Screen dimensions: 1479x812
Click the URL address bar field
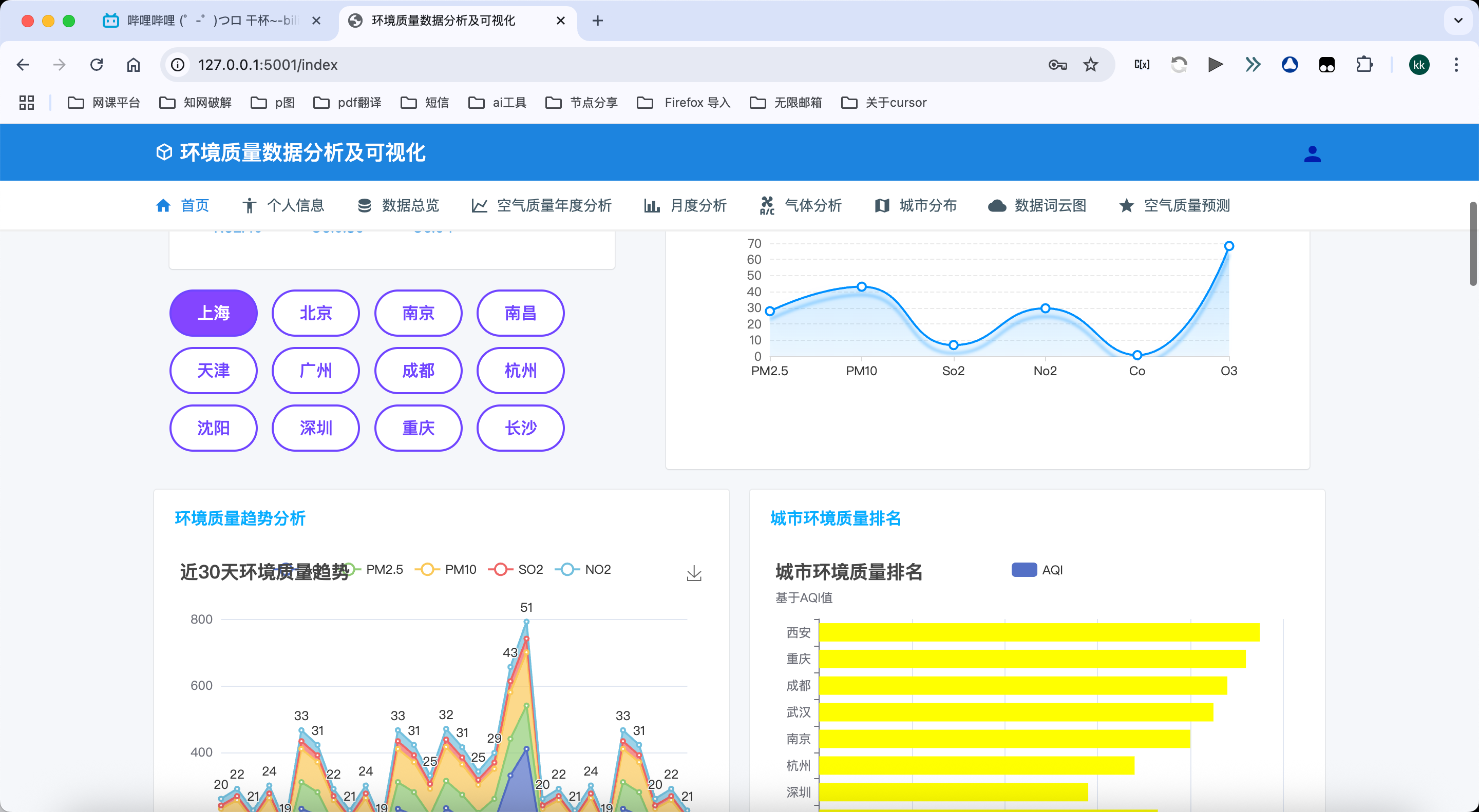click(574, 65)
